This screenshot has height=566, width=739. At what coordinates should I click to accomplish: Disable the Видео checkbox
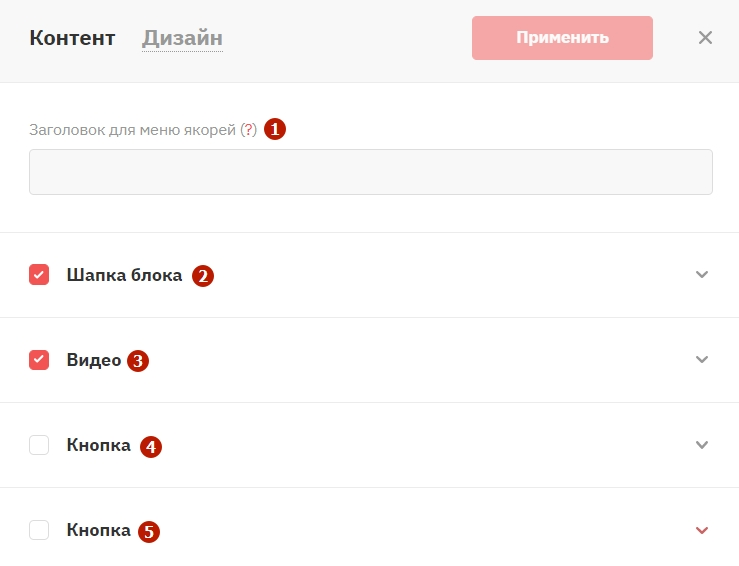click(x=39, y=360)
